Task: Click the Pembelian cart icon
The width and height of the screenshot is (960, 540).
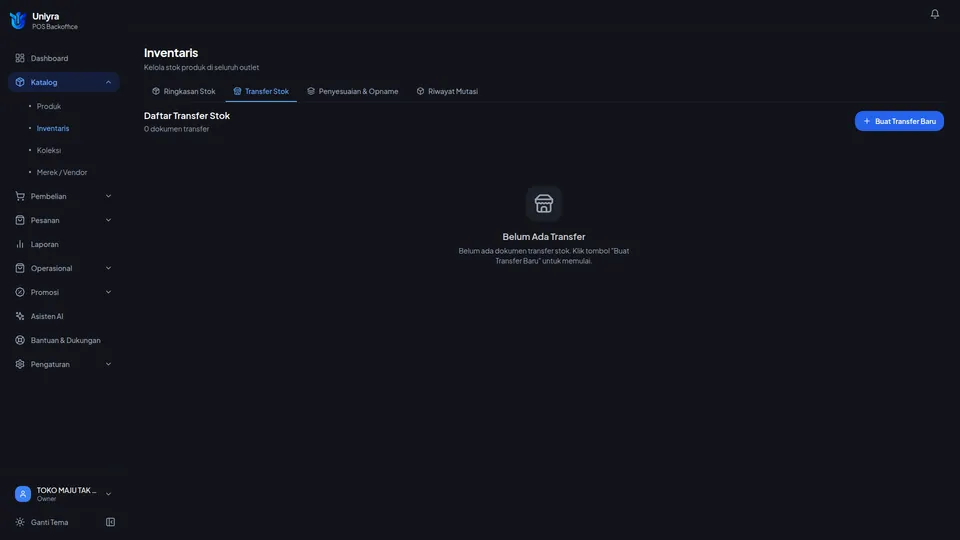Action: click(x=20, y=197)
